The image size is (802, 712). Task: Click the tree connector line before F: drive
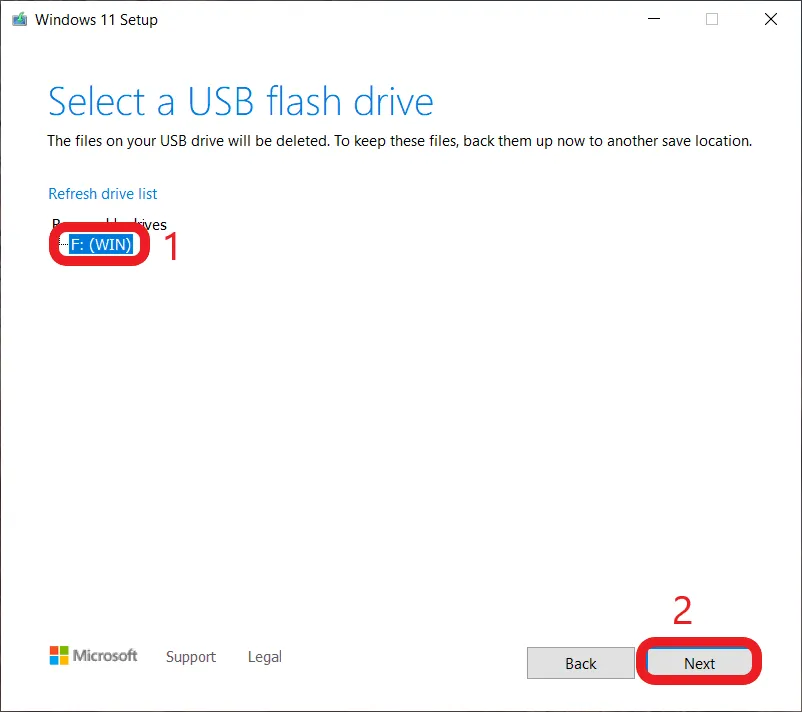click(x=62, y=245)
